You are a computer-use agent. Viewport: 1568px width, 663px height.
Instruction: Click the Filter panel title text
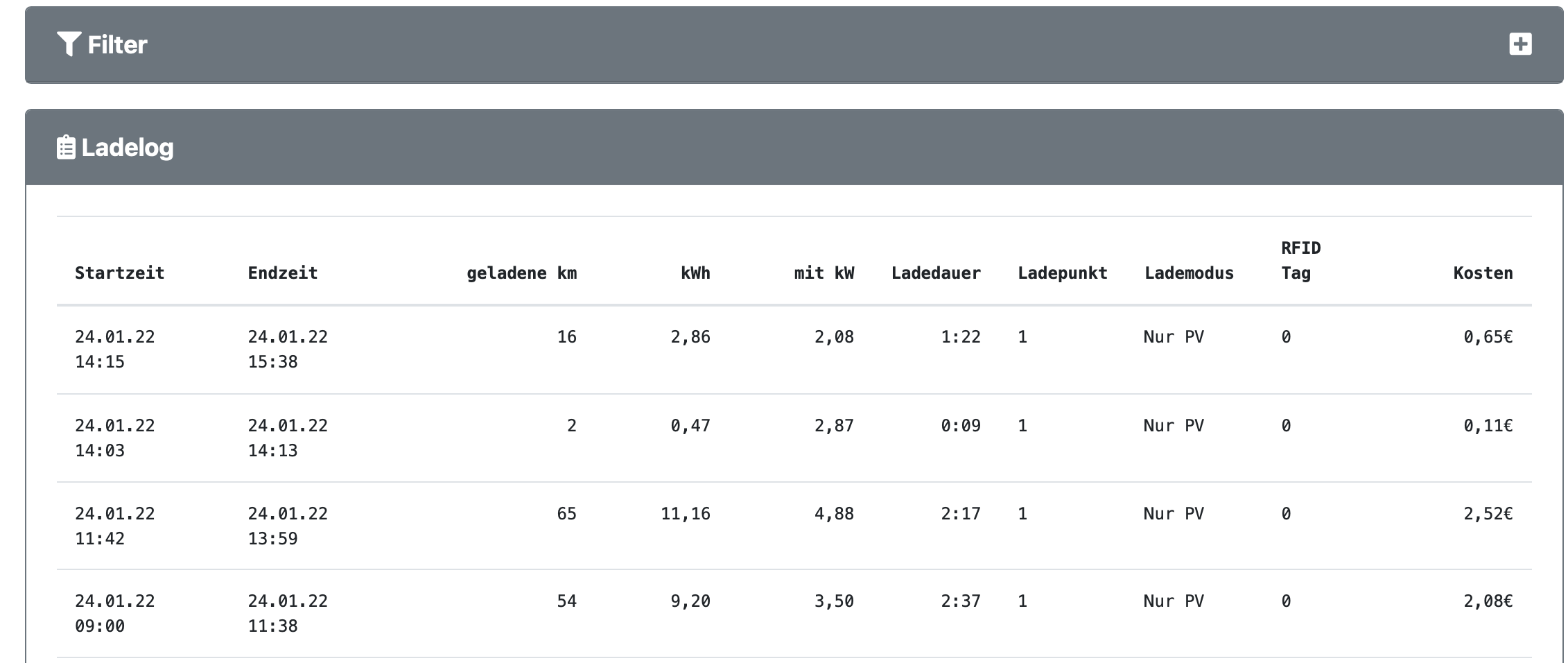[117, 45]
